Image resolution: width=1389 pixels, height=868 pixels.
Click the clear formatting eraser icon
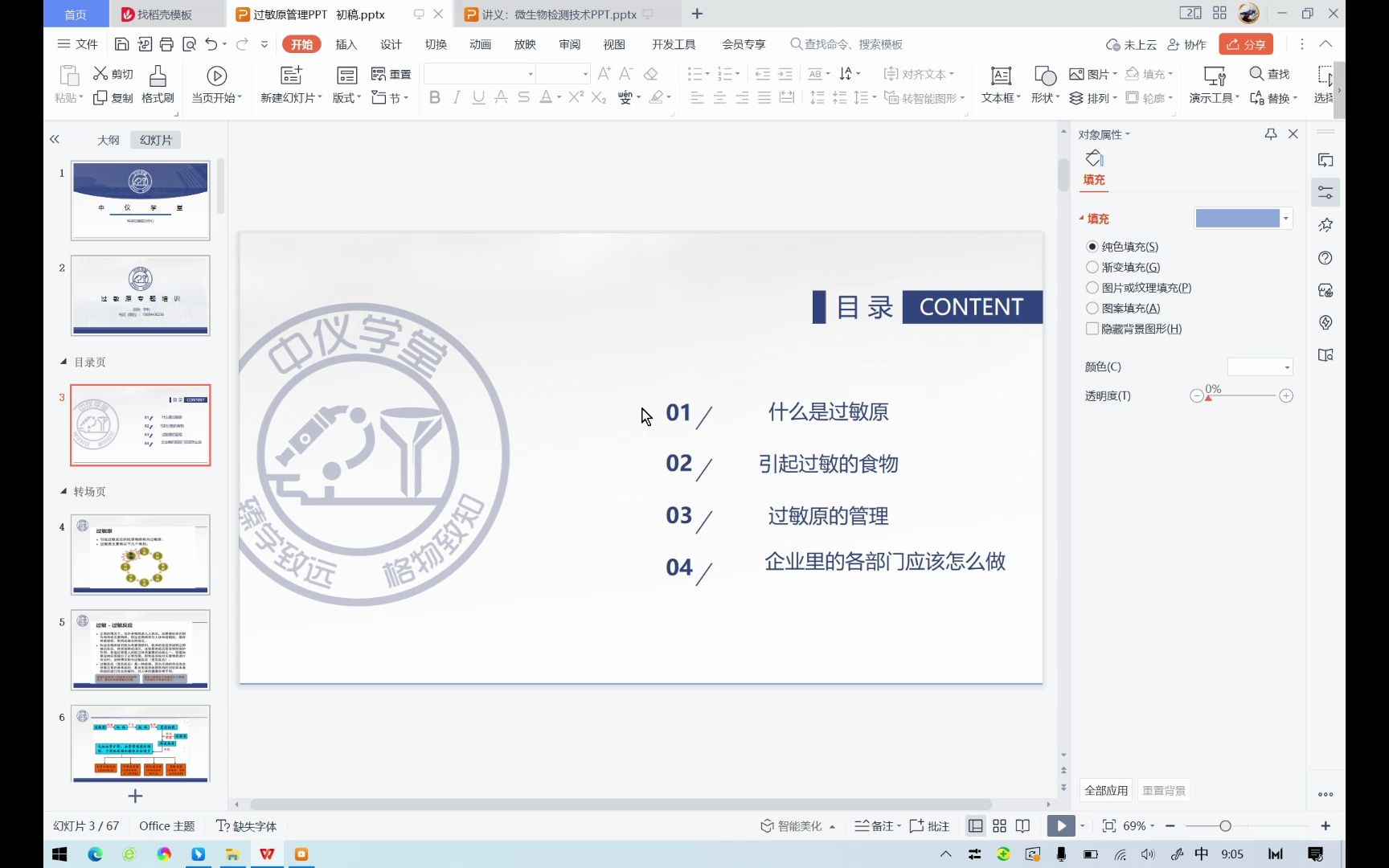click(x=650, y=74)
